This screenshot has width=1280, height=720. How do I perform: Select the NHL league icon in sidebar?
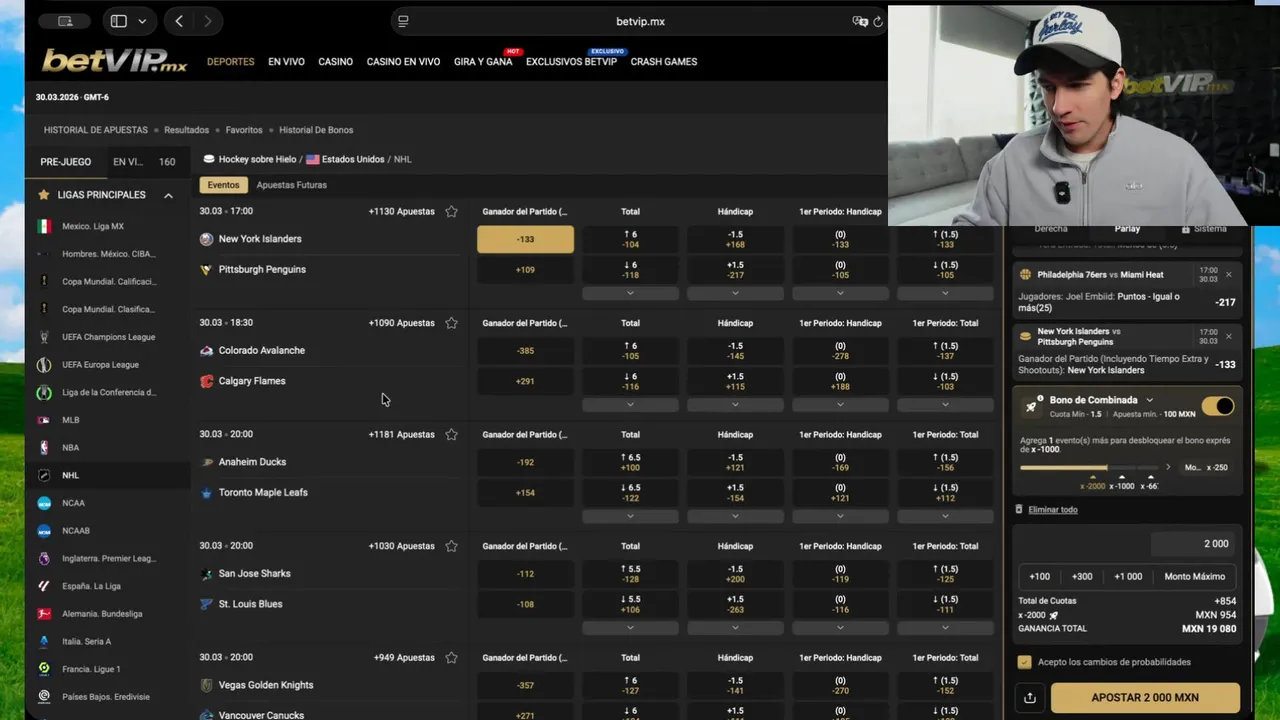tap(44, 476)
